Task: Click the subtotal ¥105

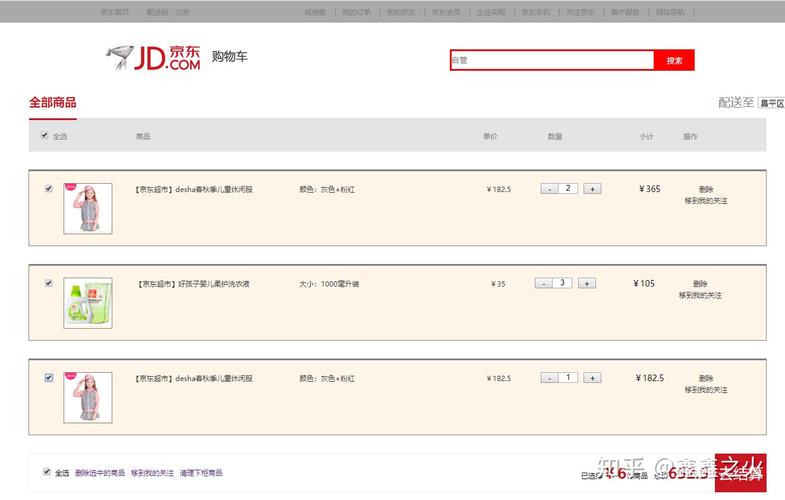Action: click(644, 283)
